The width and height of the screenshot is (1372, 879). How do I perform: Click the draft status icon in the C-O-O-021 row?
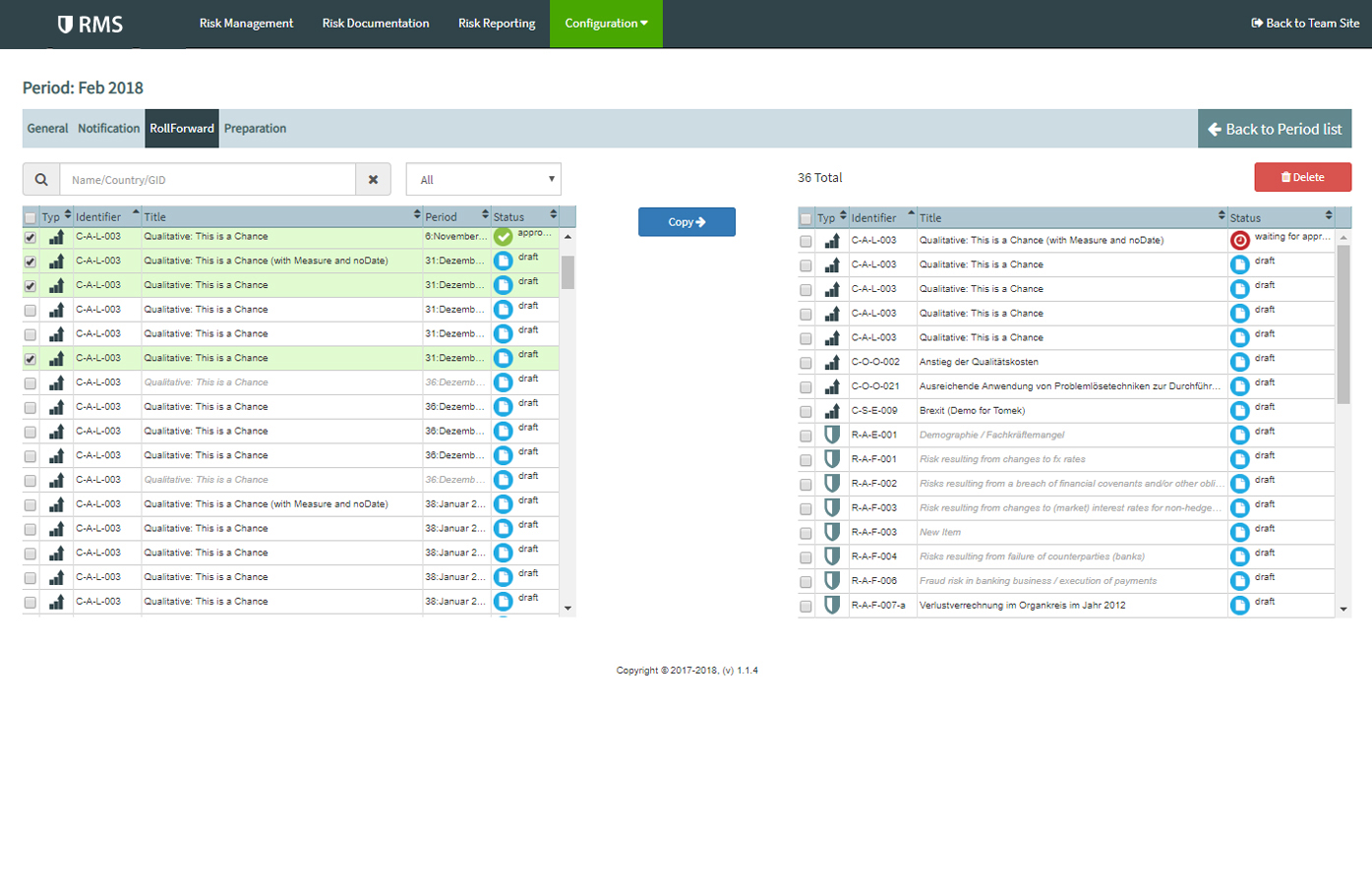click(1240, 386)
